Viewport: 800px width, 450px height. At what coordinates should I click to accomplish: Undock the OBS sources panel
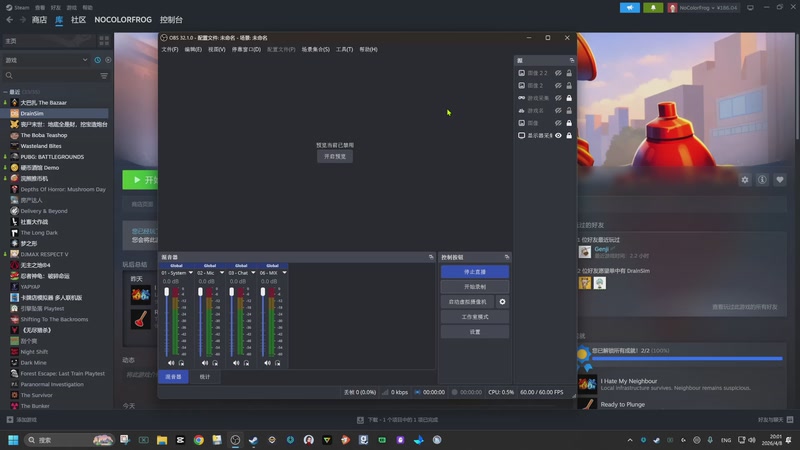571,60
